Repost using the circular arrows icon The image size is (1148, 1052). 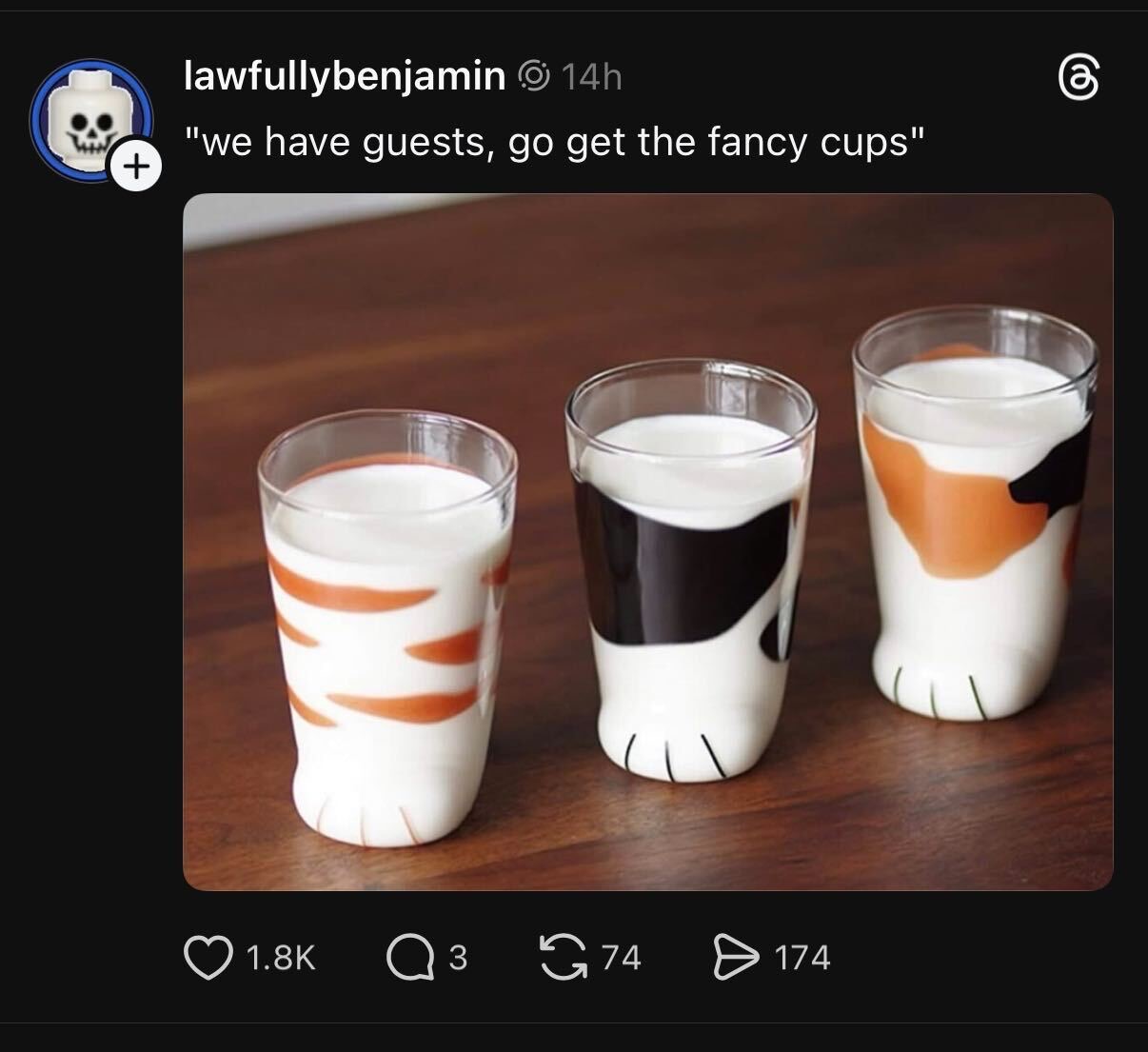[562, 957]
